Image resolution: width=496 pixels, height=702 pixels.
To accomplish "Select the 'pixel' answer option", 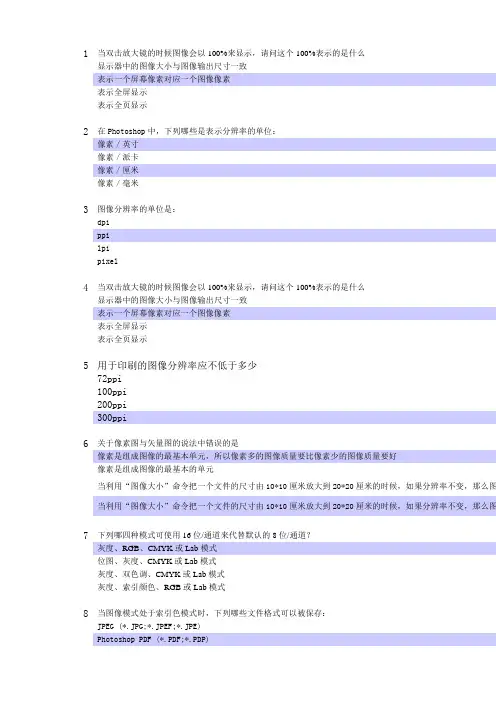I will (x=107, y=261).
